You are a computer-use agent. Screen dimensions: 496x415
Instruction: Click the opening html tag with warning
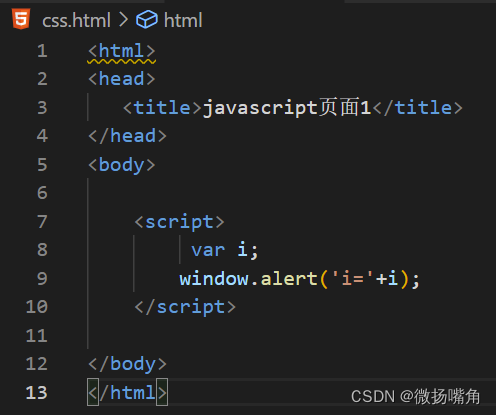point(122,51)
